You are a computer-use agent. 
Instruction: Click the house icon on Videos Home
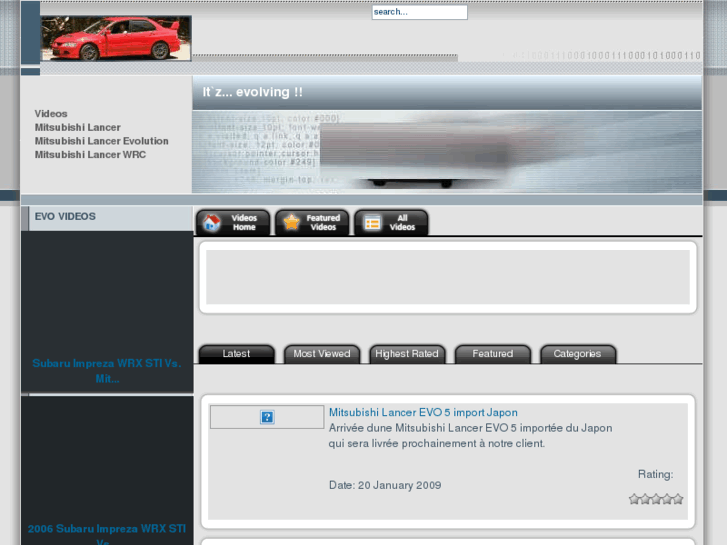click(x=212, y=223)
